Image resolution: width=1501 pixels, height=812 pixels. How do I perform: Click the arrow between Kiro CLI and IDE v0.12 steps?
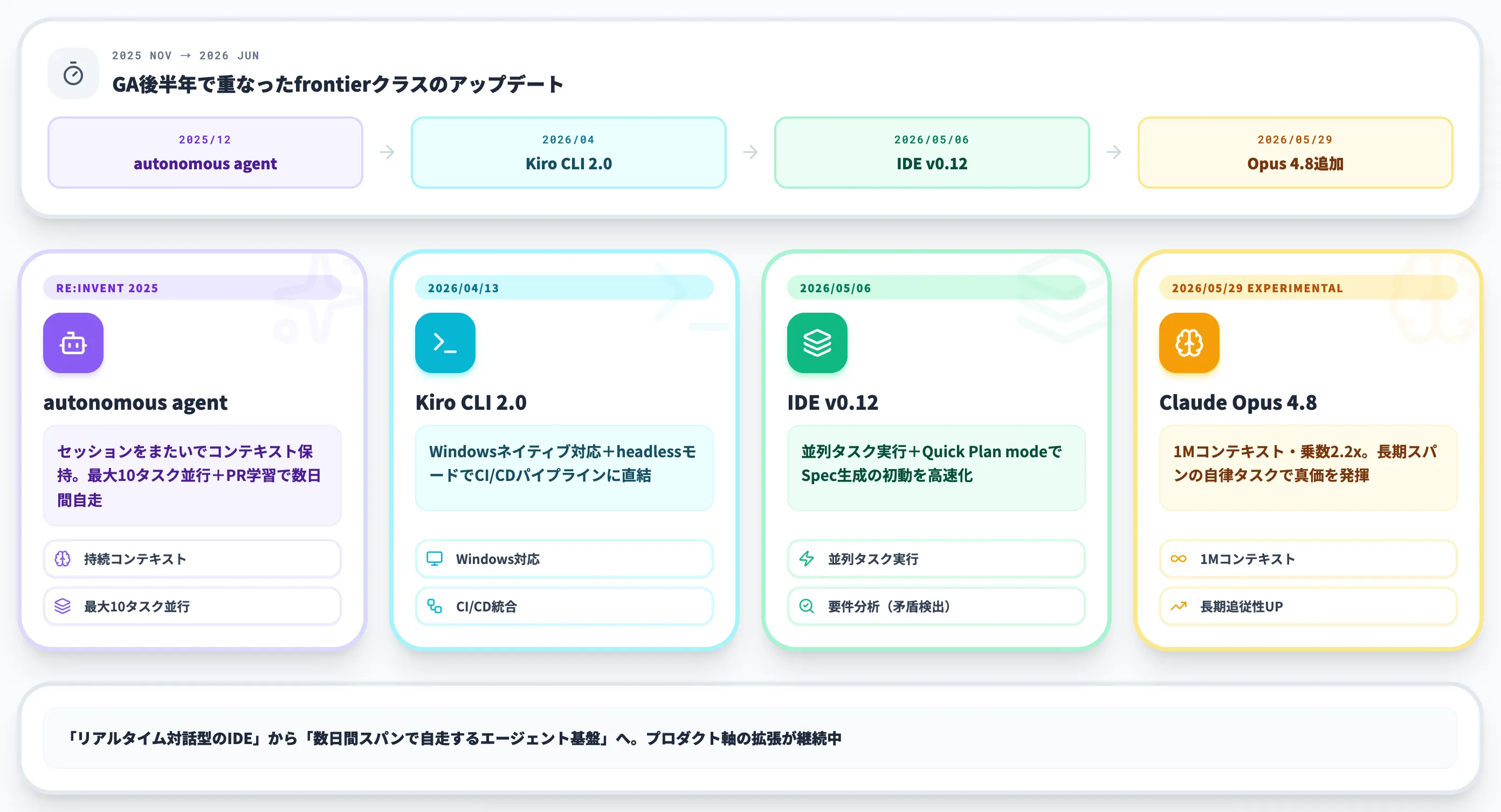(x=750, y=152)
